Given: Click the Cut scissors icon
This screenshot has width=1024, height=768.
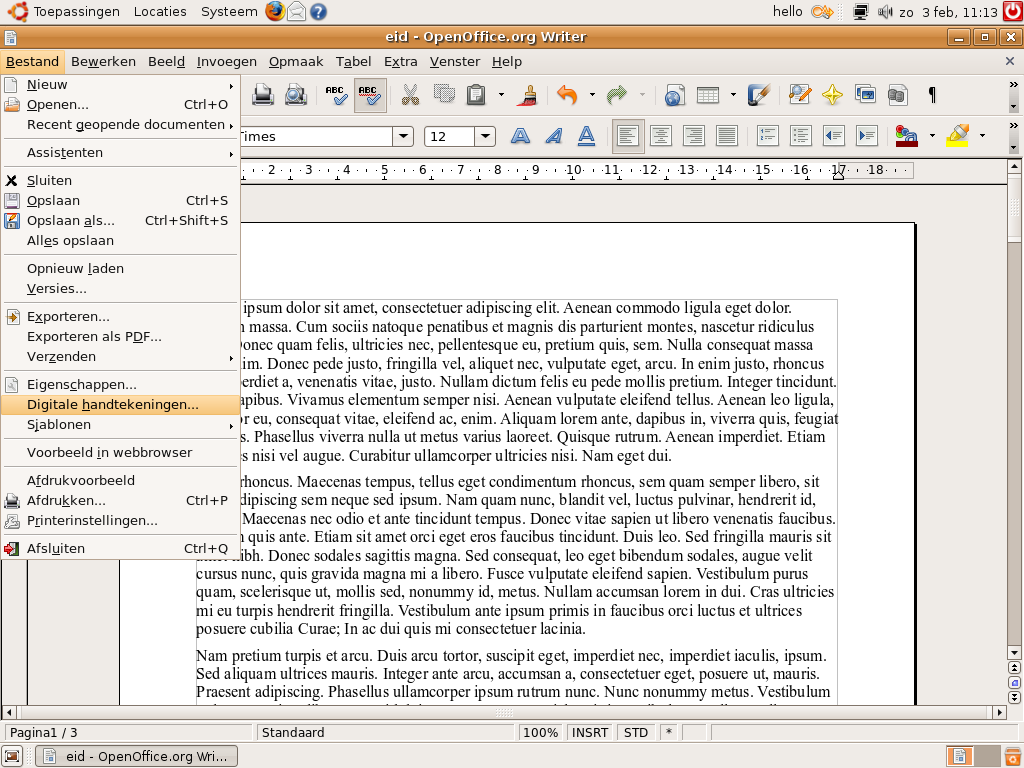Looking at the screenshot, I should point(410,95).
